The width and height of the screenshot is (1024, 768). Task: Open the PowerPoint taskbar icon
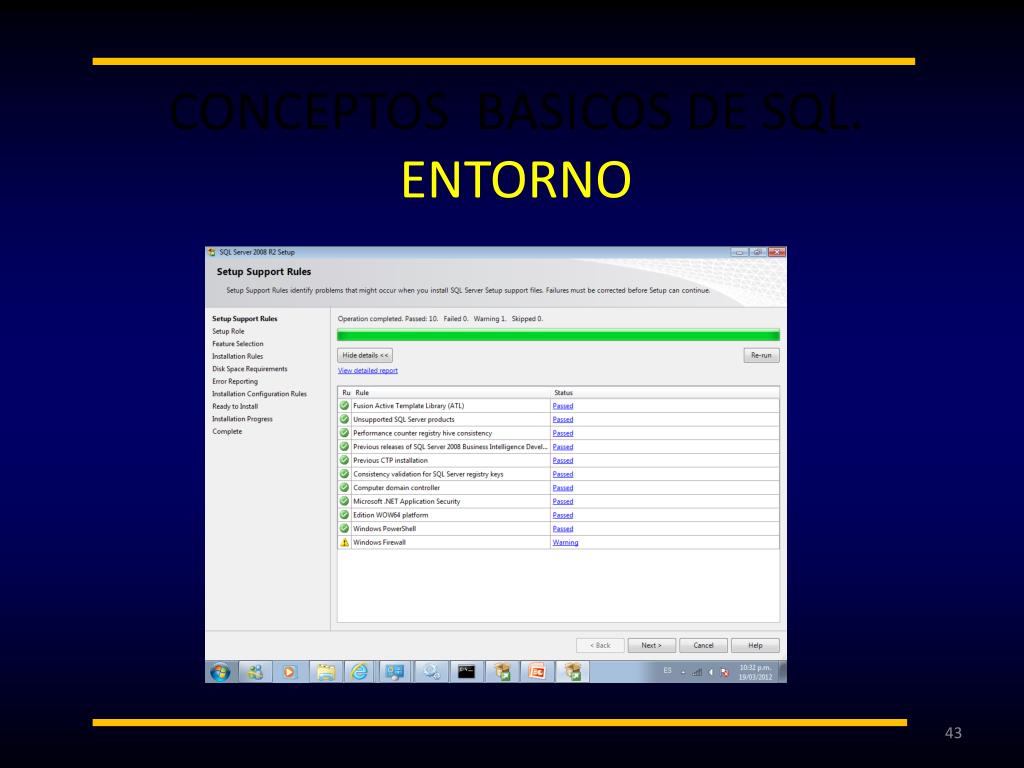[537, 671]
